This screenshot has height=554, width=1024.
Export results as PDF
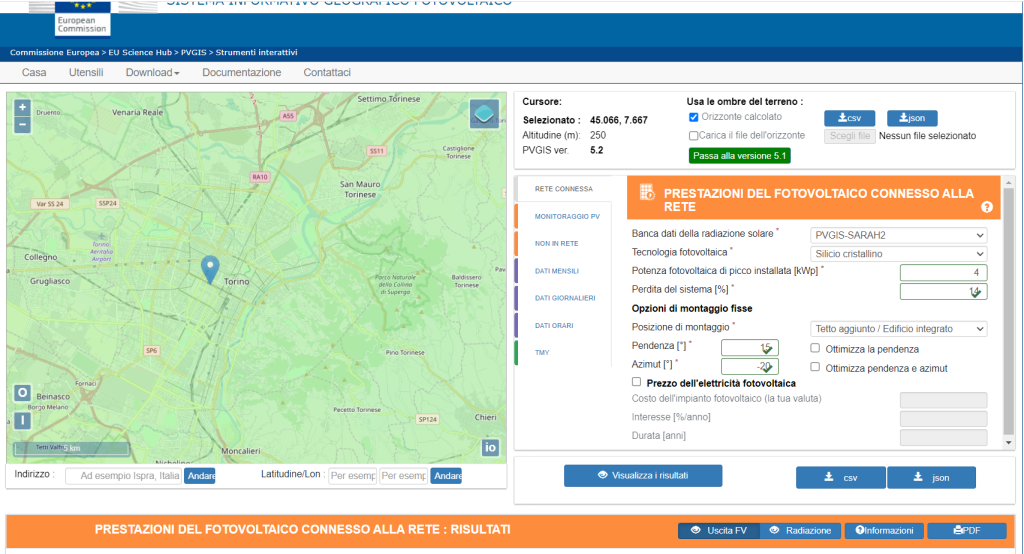[967, 530]
